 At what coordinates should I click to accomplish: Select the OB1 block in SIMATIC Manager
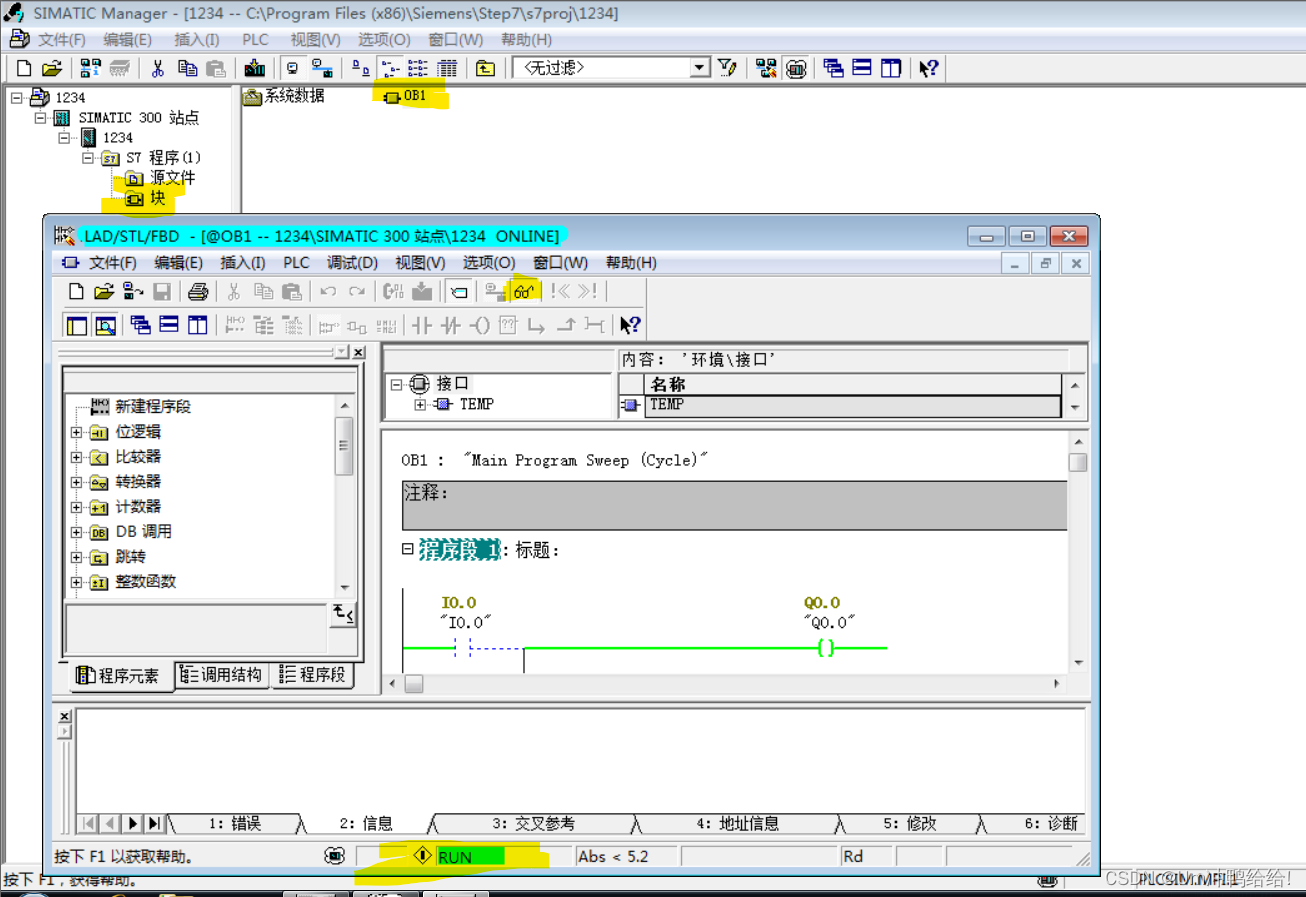click(406, 96)
